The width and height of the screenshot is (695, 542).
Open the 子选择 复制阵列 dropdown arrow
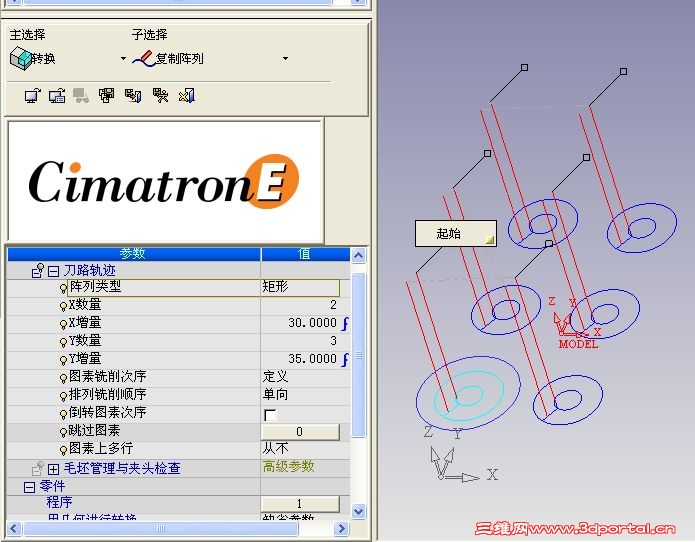pos(285,58)
